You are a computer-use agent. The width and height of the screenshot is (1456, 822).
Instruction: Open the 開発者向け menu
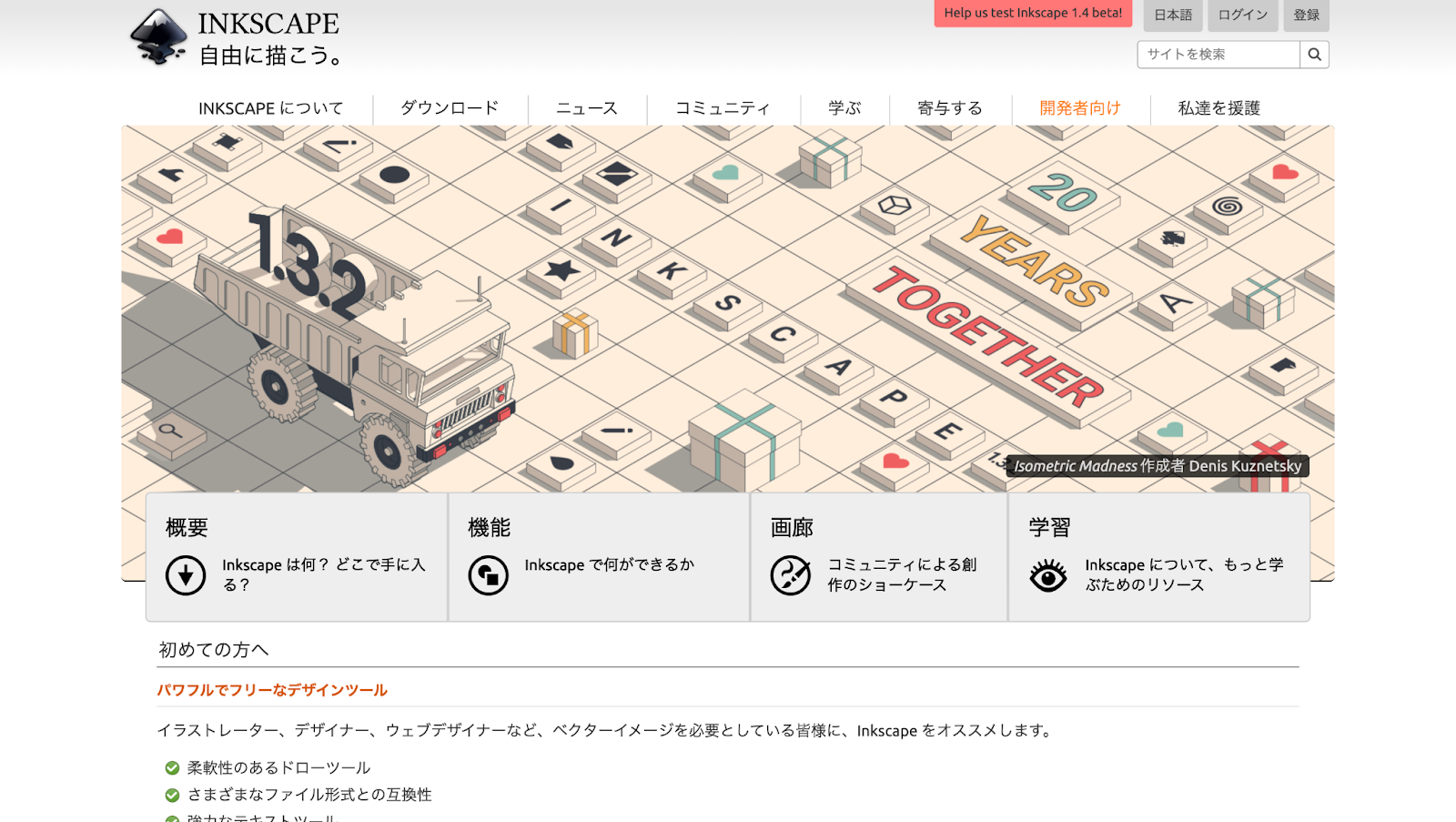1080,108
